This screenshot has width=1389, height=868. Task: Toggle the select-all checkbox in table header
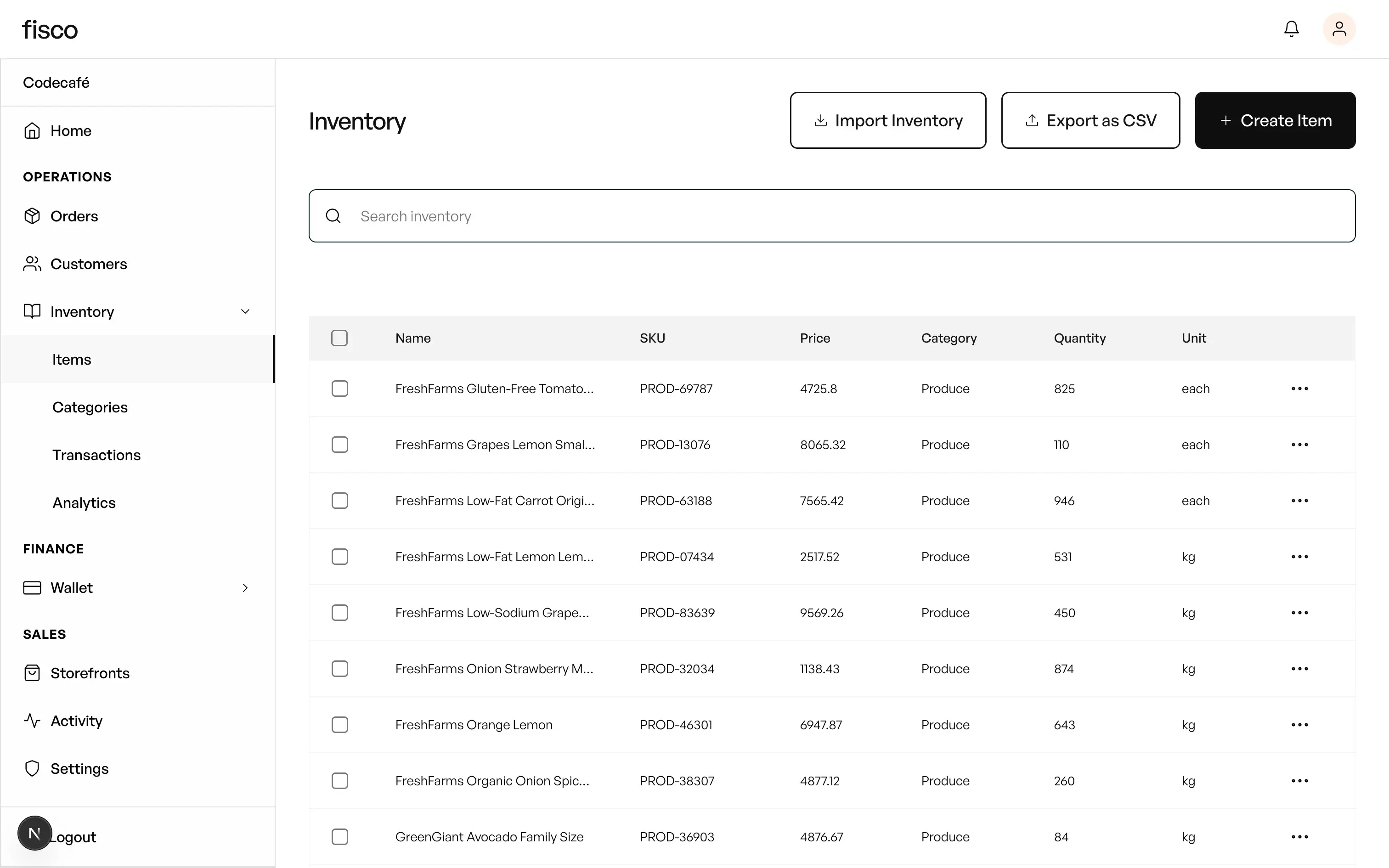(339, 338)
